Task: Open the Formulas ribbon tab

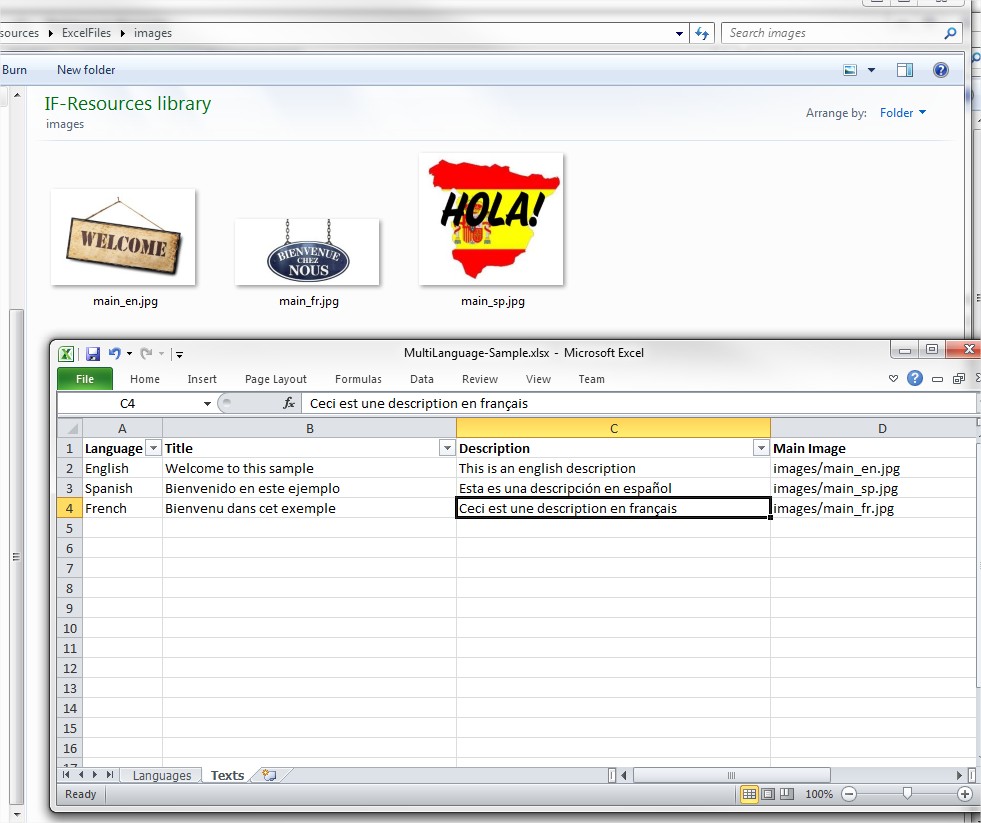Action: pos(358,379)
